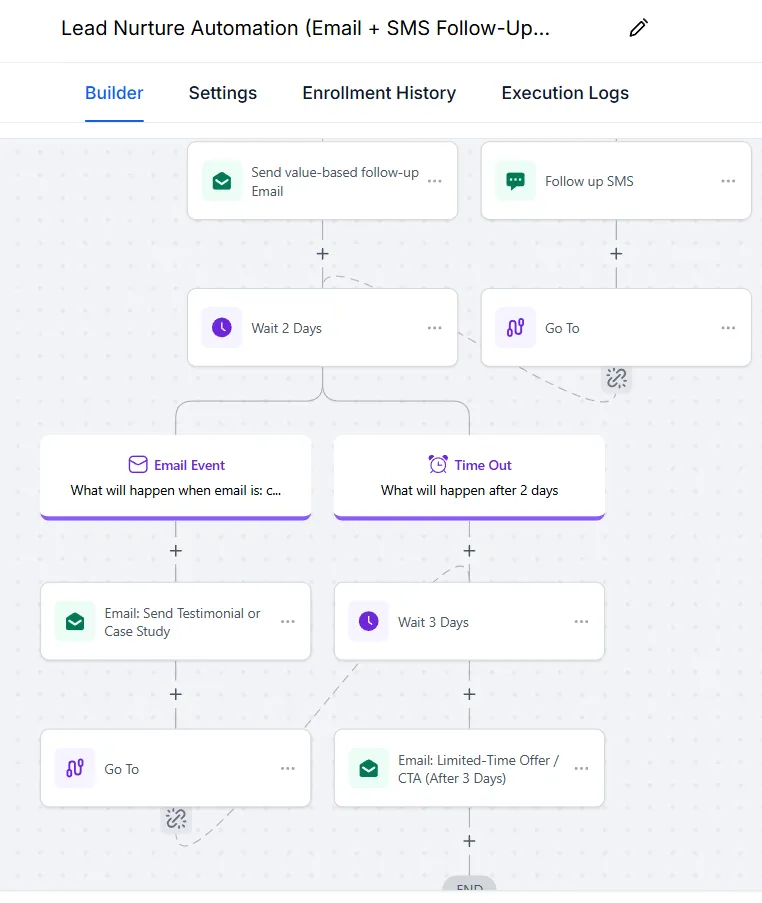Click the clock icon on the Wait 3 Days step
762x903 pixels.
[368, 622]
